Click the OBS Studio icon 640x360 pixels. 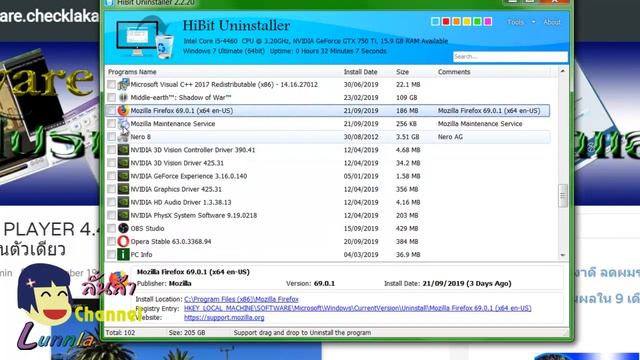(123, 228)
